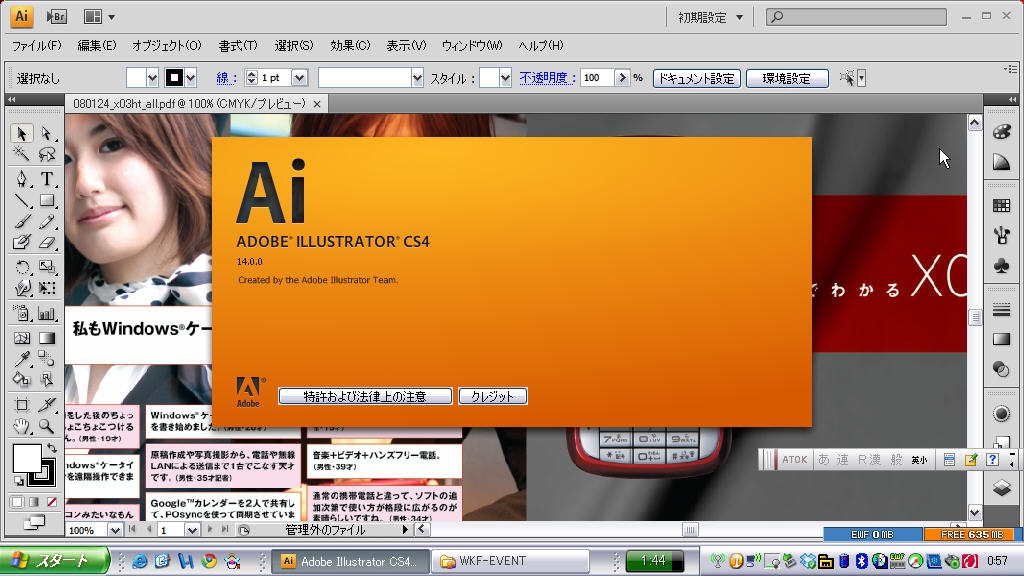Select the Hand tool
Viewport: 1024px width, 576px height.
click(x=22, y=426)
